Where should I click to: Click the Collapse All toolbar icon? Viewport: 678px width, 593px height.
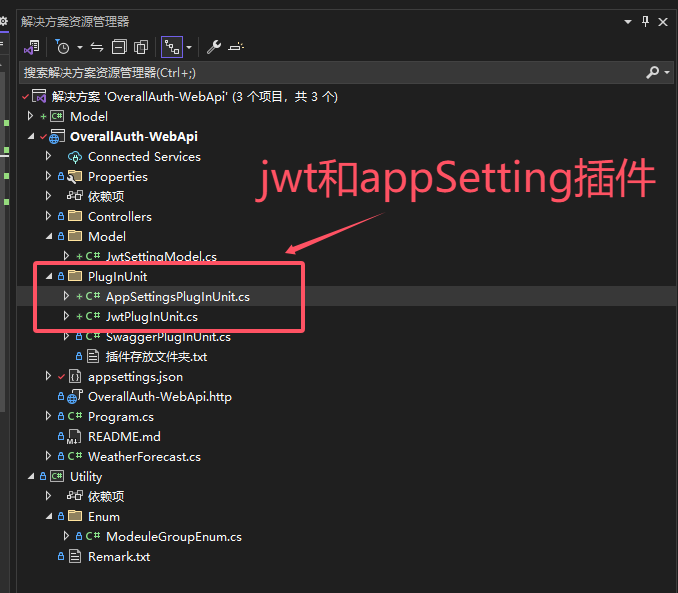pyautogui.click(x=119, y=47)
